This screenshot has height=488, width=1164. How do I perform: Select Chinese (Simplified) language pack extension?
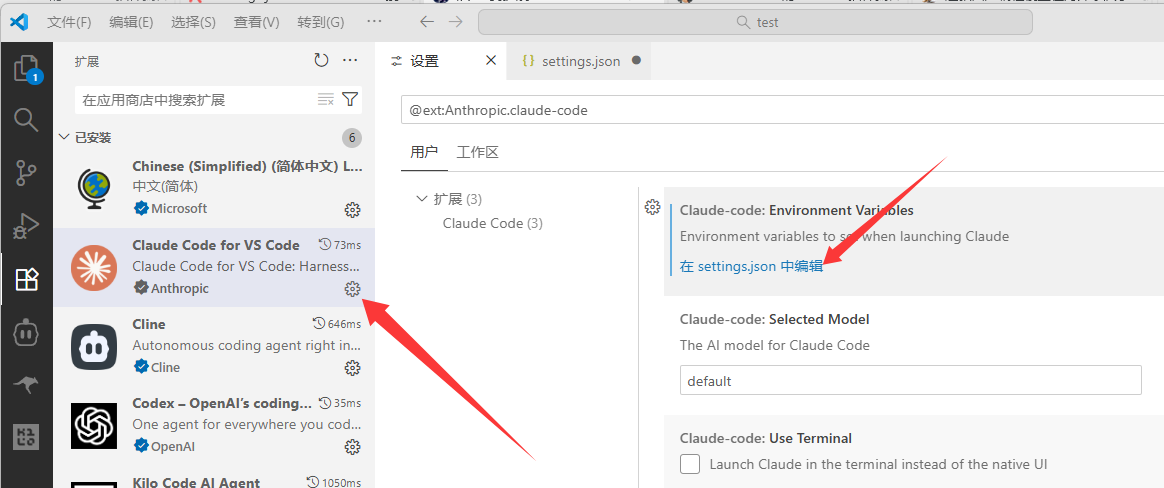point(214,189)
